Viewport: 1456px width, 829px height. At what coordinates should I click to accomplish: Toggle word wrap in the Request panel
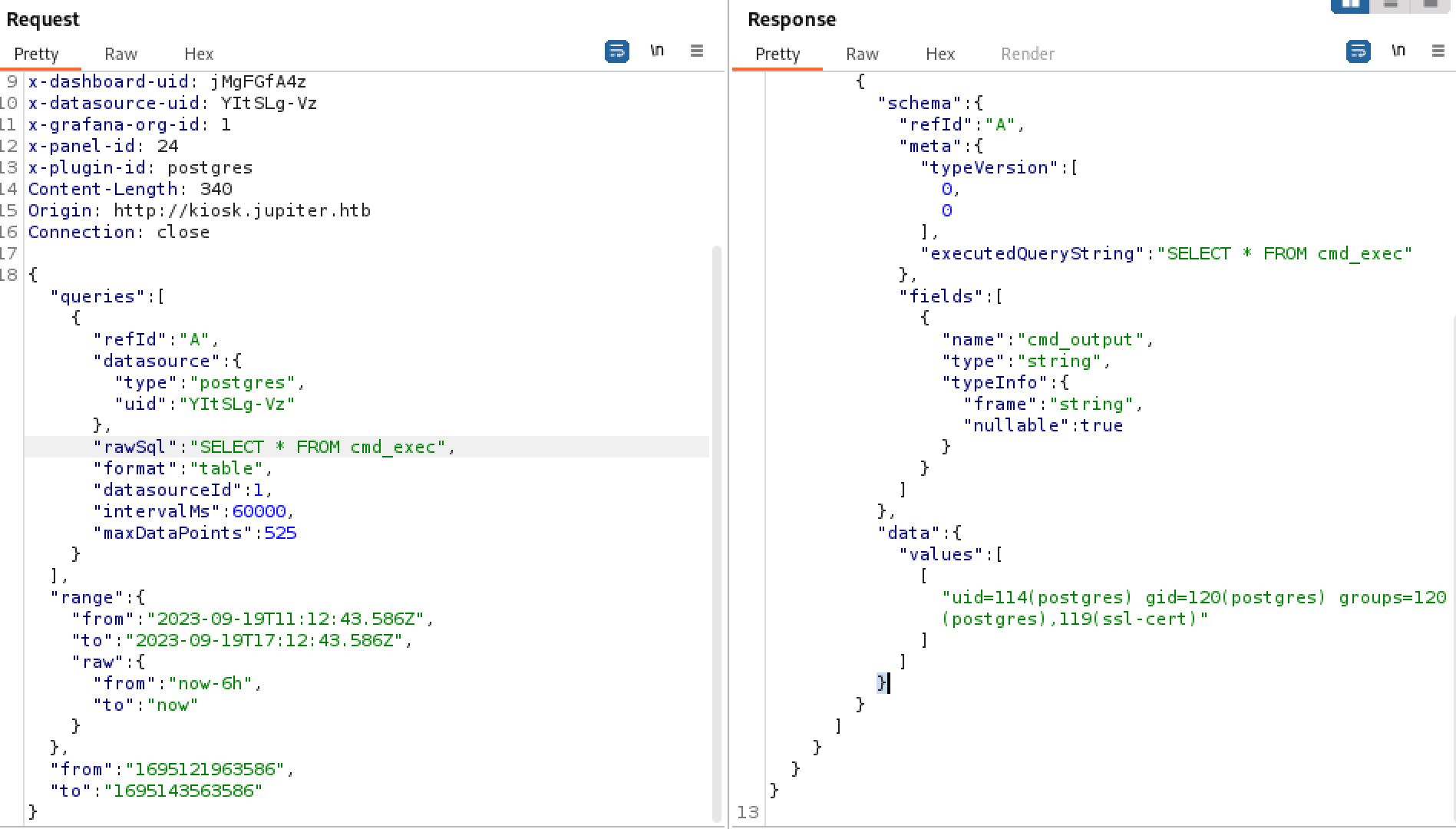[617, 51]
